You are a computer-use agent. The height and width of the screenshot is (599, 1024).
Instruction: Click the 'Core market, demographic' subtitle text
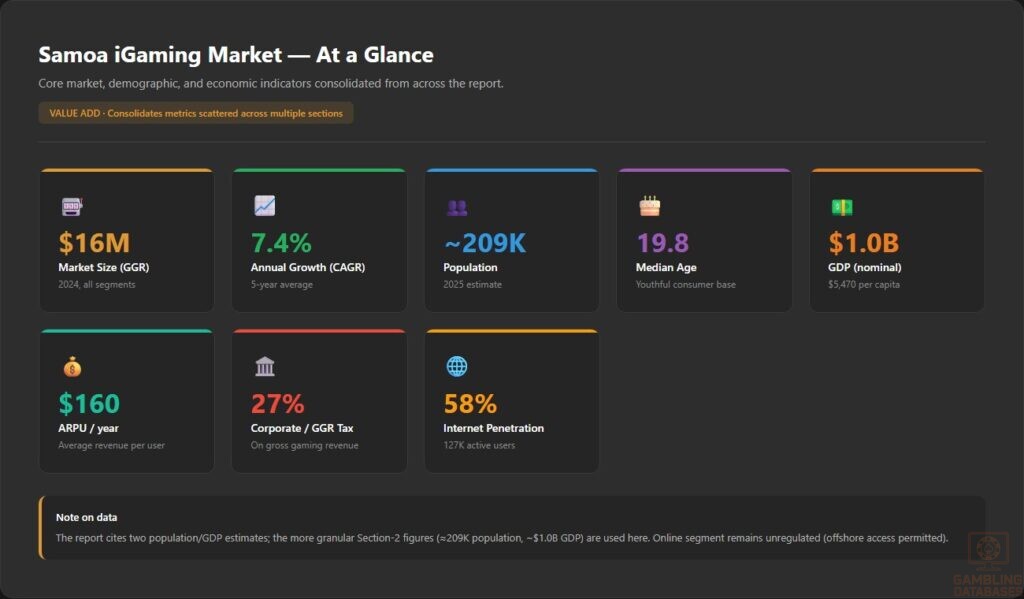click(271, 84)
